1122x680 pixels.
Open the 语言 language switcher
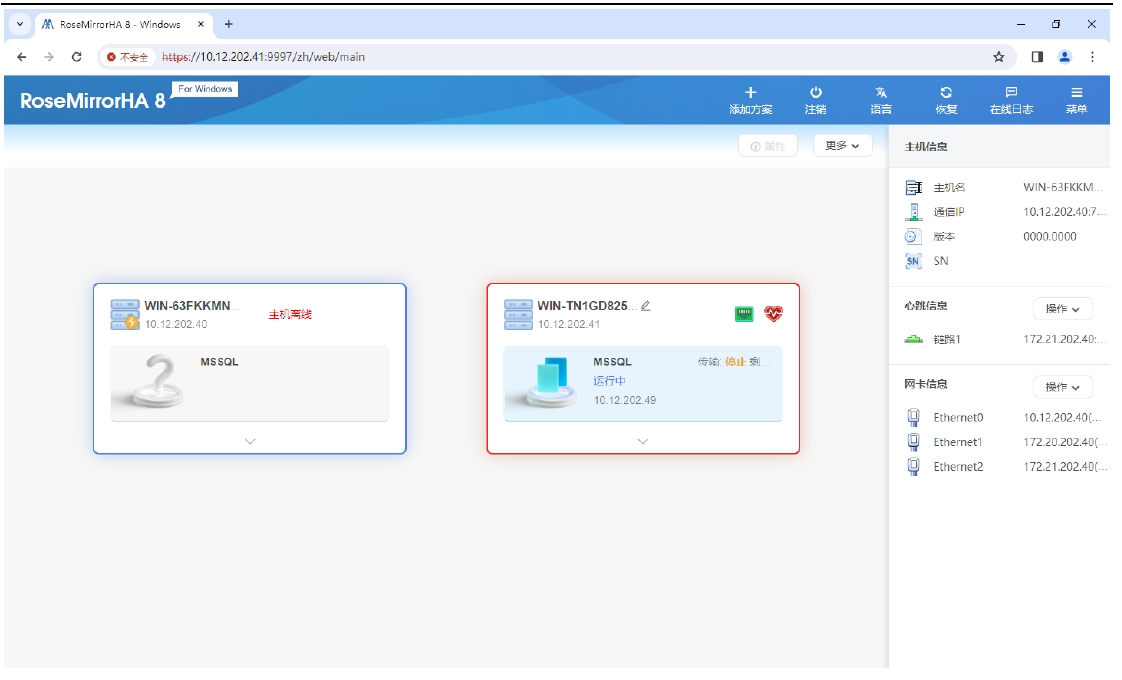click(881, 100)
